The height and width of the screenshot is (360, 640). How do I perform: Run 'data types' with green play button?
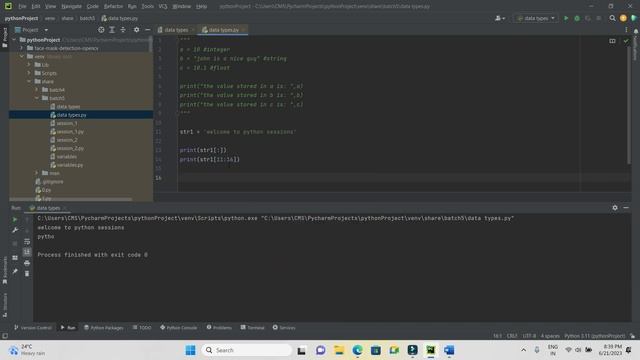click(566, 18)
